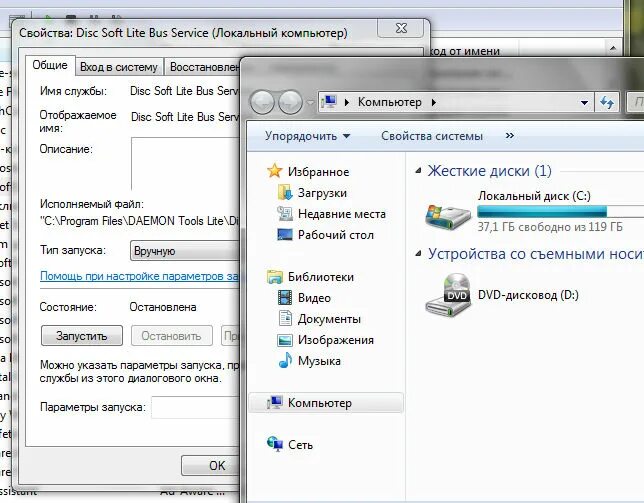Click the 37,1 ГБ свободно text

(x=550, y=227)
